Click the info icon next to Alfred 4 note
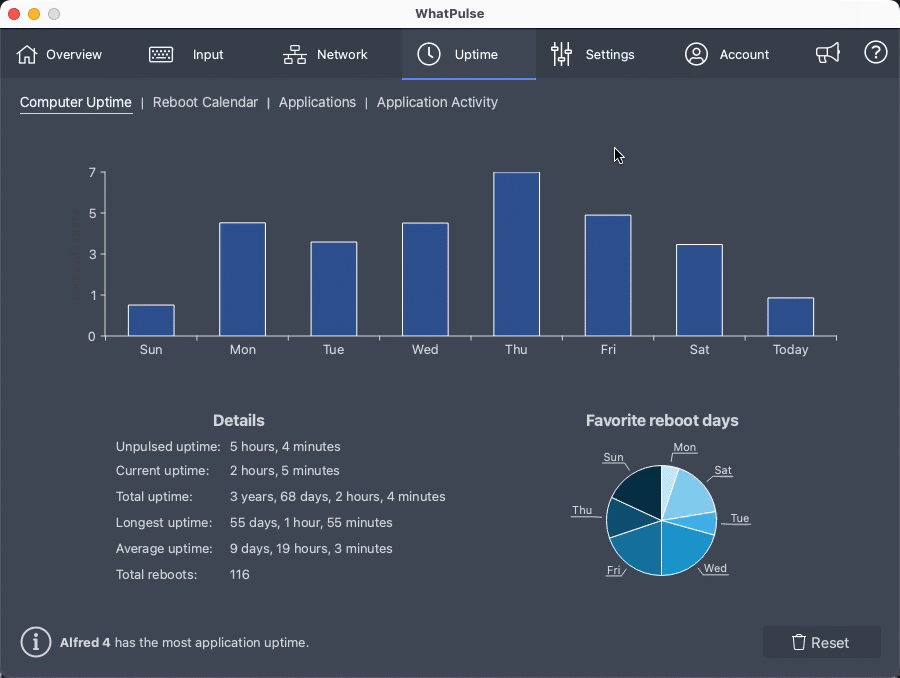This screenshot has width=900, height=678. click(35, 643)
